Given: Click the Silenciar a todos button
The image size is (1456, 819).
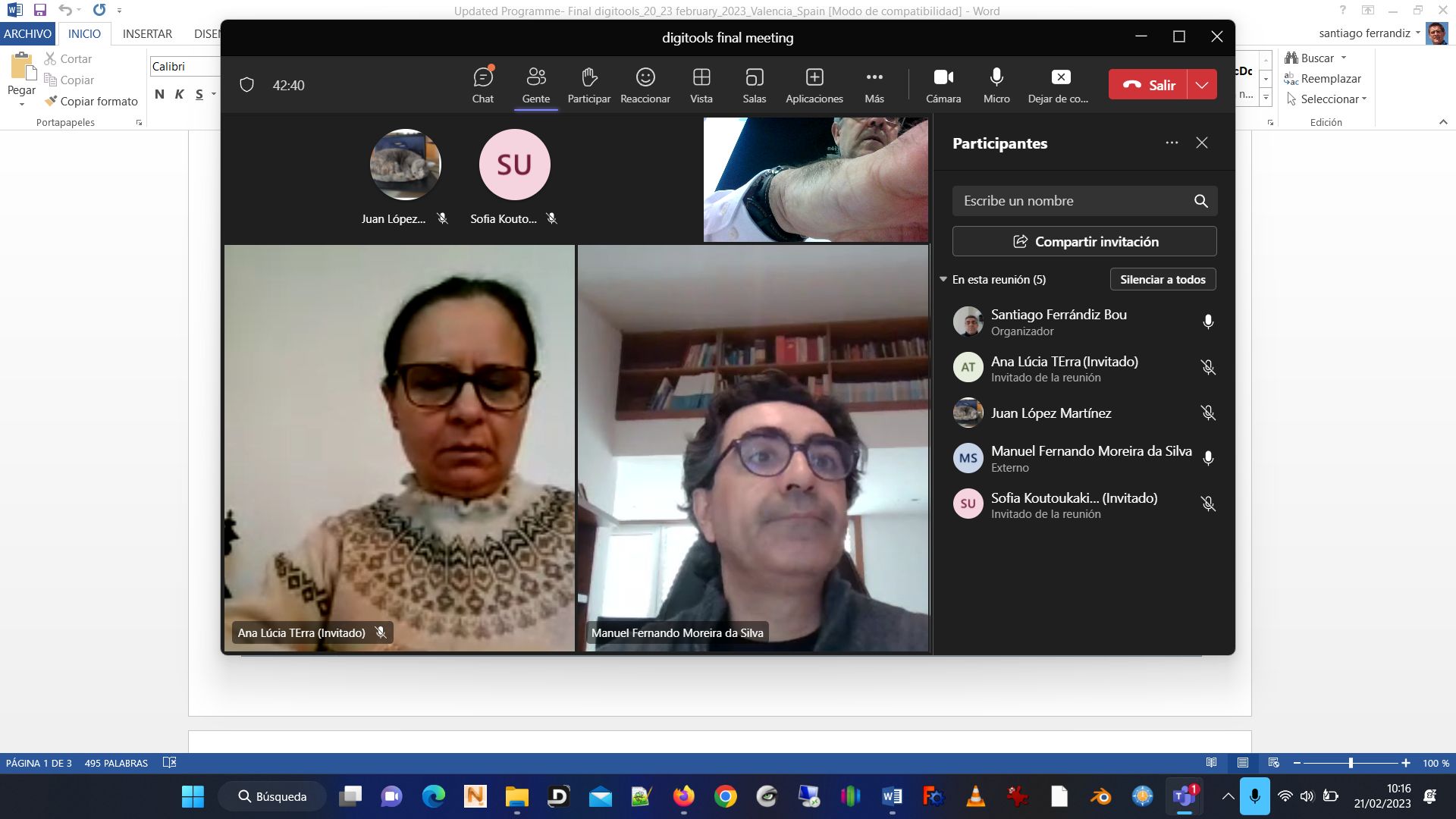Looking at the screenshot, I should click(x=1163, y=279).
